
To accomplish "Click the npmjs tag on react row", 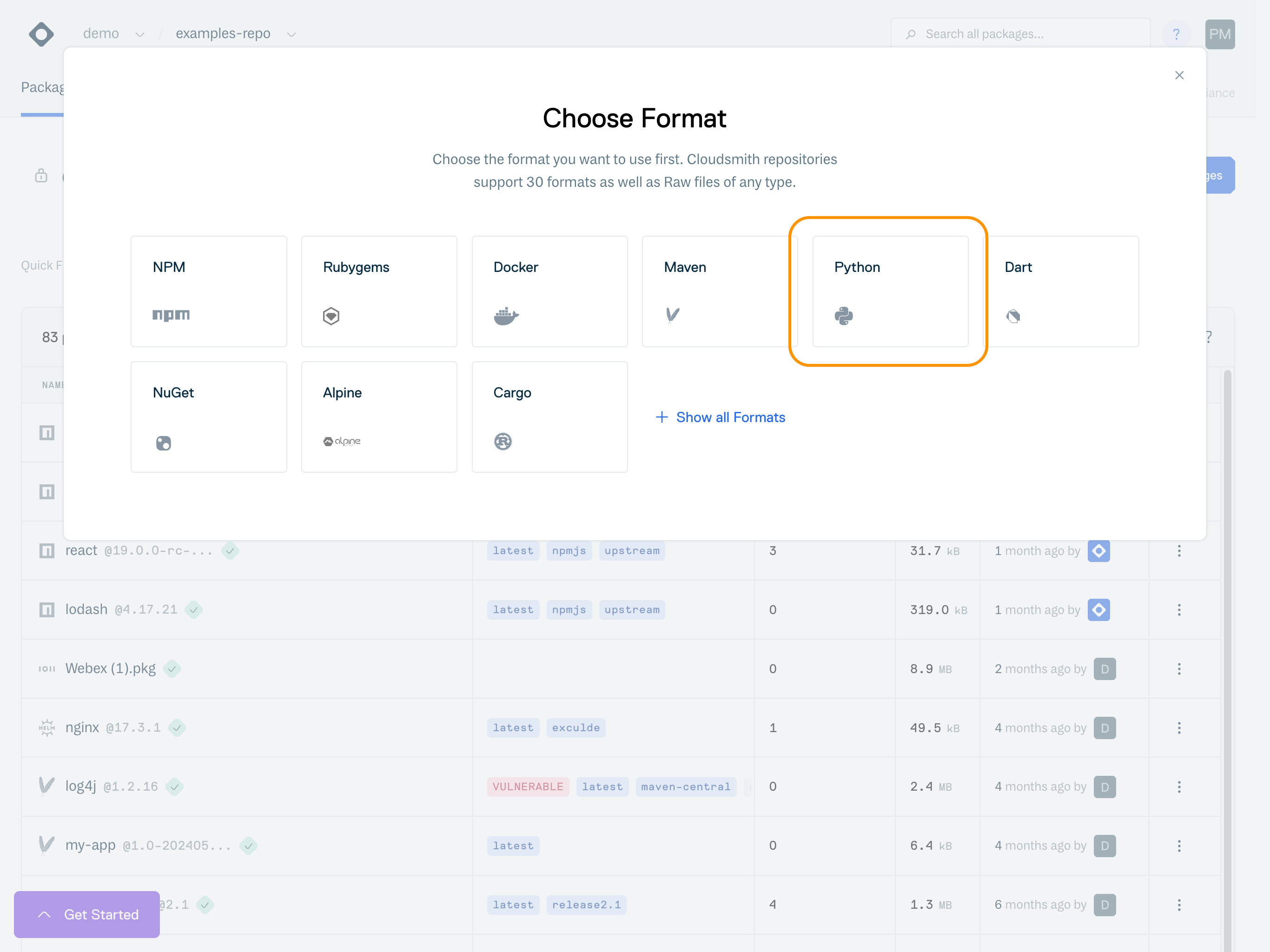I will [x=569, y=551].
